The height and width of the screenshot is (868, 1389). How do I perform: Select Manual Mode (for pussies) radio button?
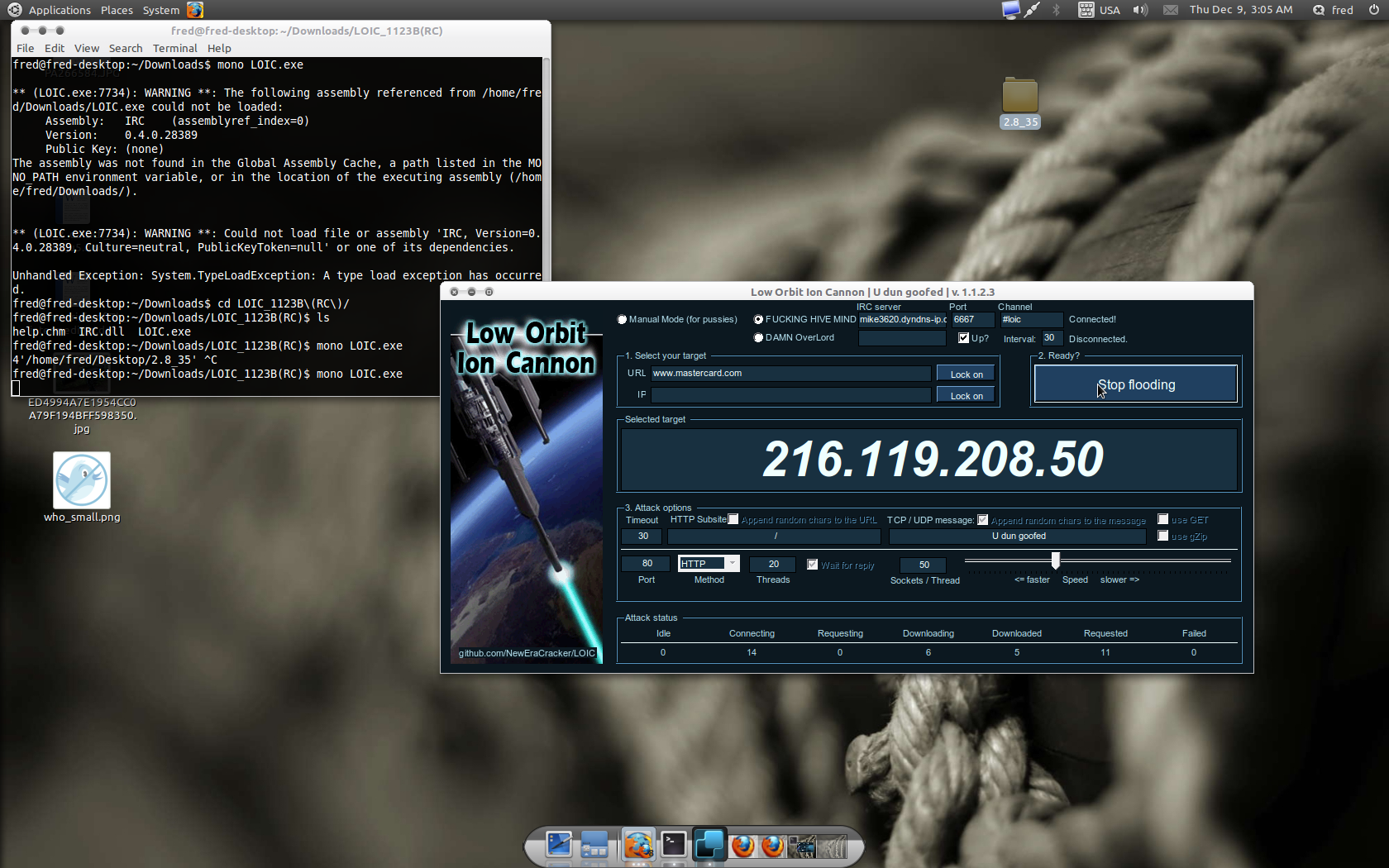622,319
